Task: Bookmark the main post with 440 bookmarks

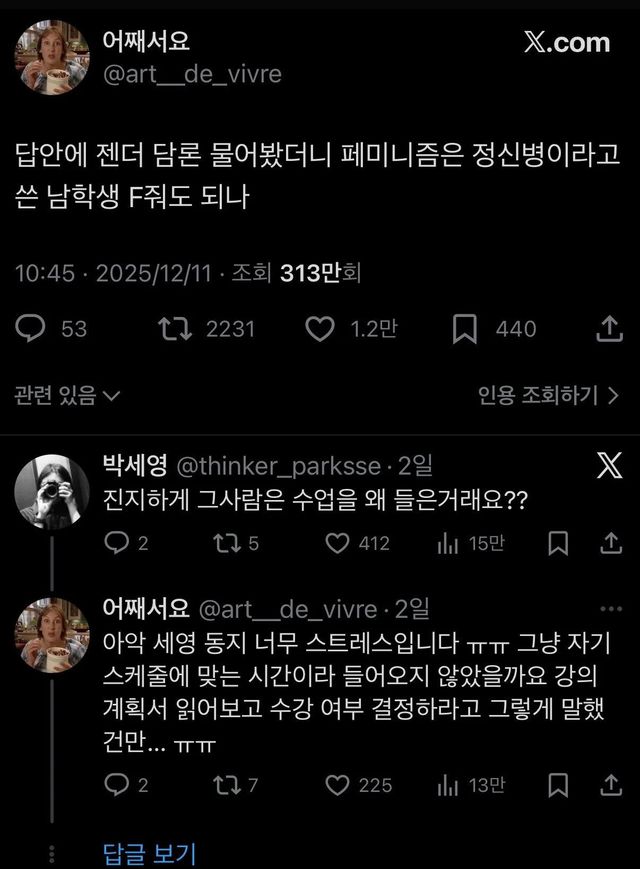Action: (x=464, y=328)
